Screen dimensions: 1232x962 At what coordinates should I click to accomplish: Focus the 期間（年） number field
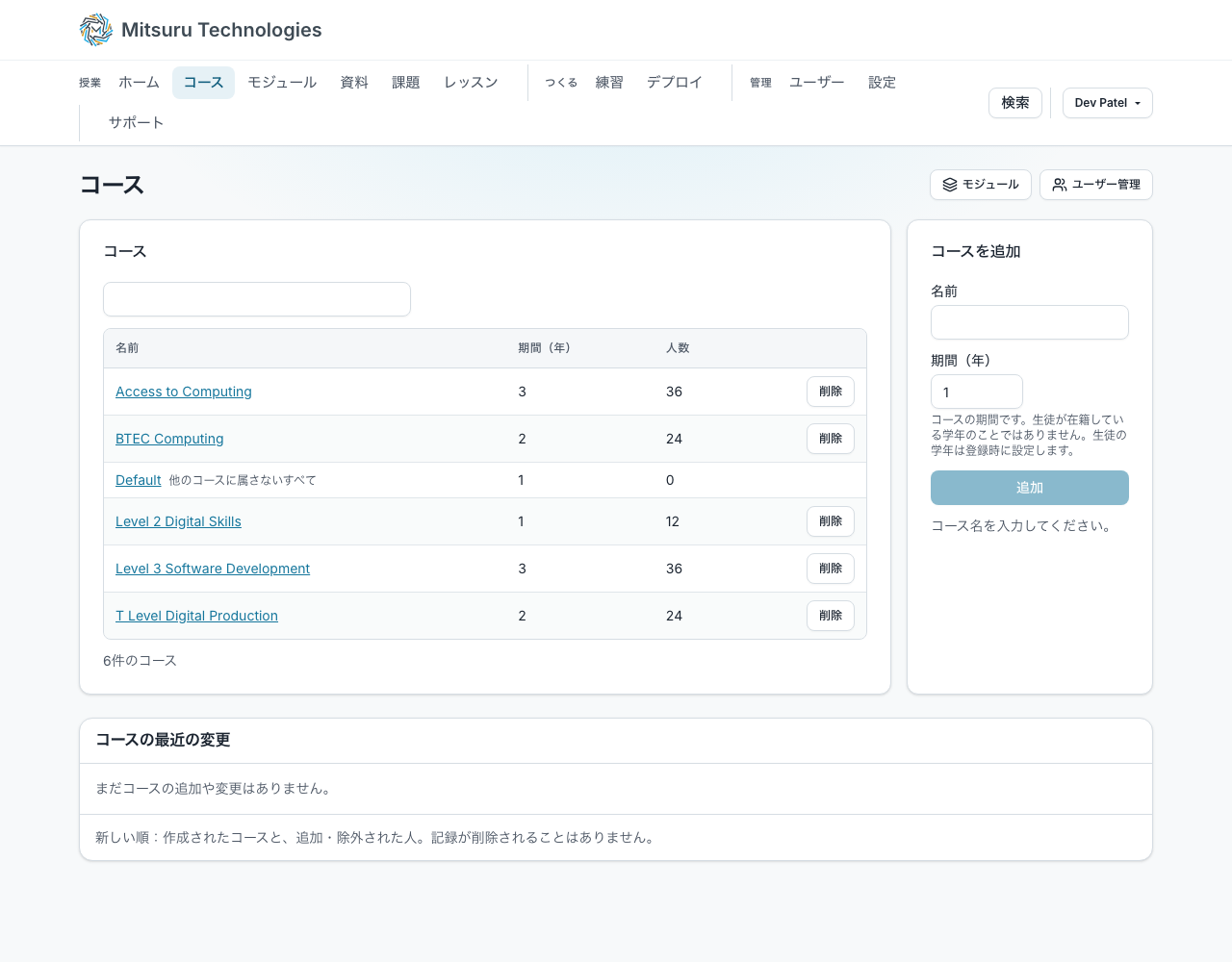[x=977, y=392]
